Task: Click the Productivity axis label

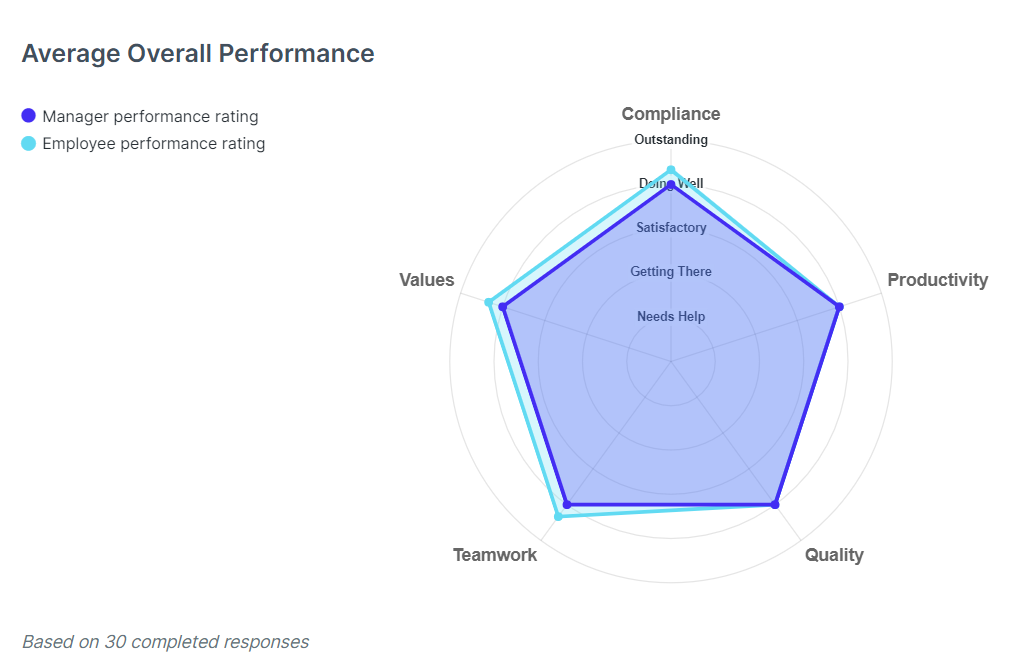Action: pos(937,280)
